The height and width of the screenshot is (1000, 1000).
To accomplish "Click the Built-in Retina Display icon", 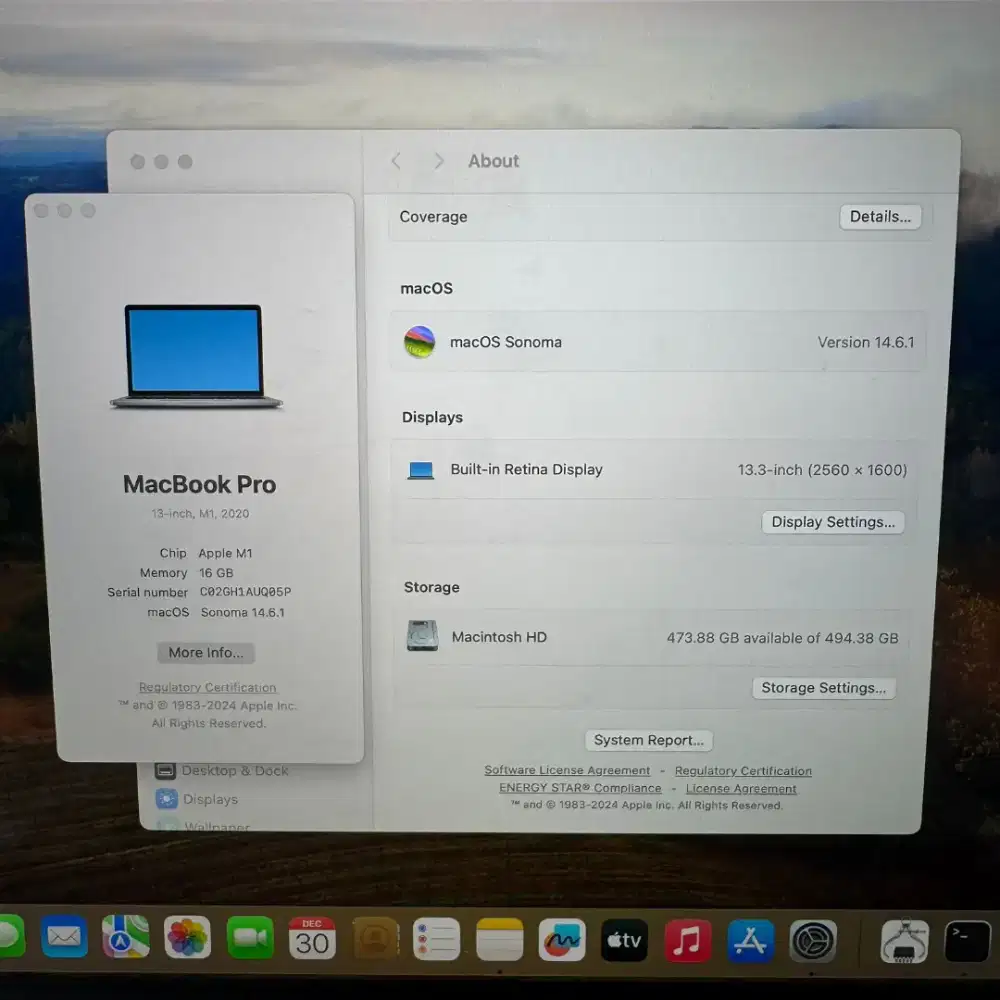I will [419, 469].
